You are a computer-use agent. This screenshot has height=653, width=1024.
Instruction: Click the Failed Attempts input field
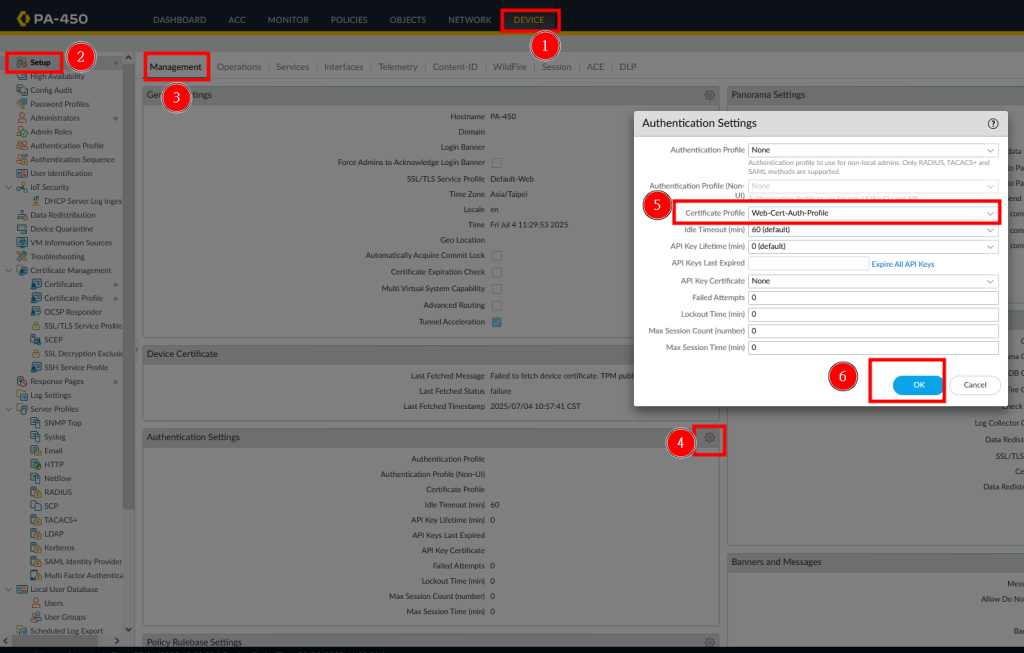click(x=873, y=298)
